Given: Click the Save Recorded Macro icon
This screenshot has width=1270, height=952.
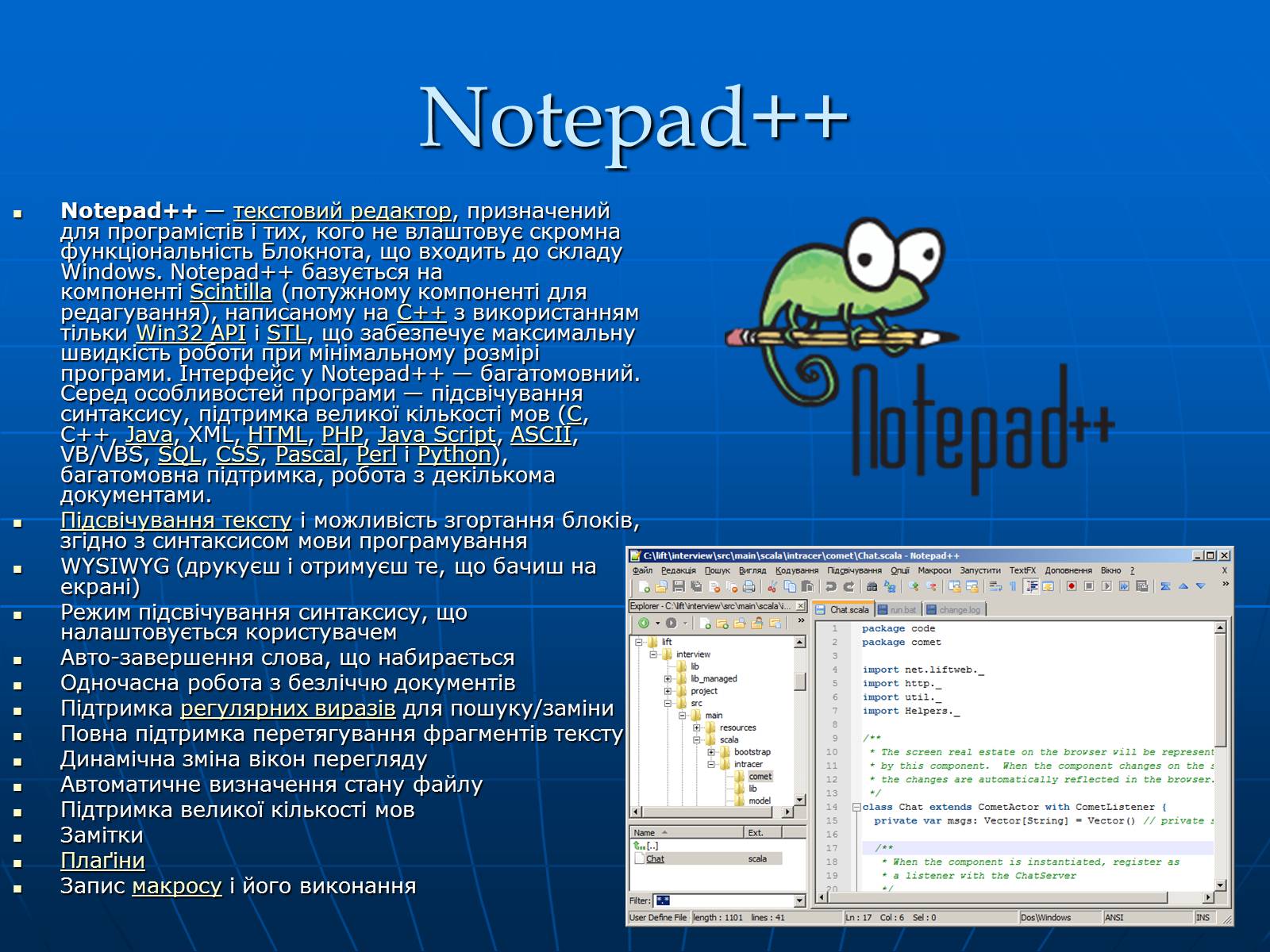Looking at the screenshot, I should [1141, 586].
